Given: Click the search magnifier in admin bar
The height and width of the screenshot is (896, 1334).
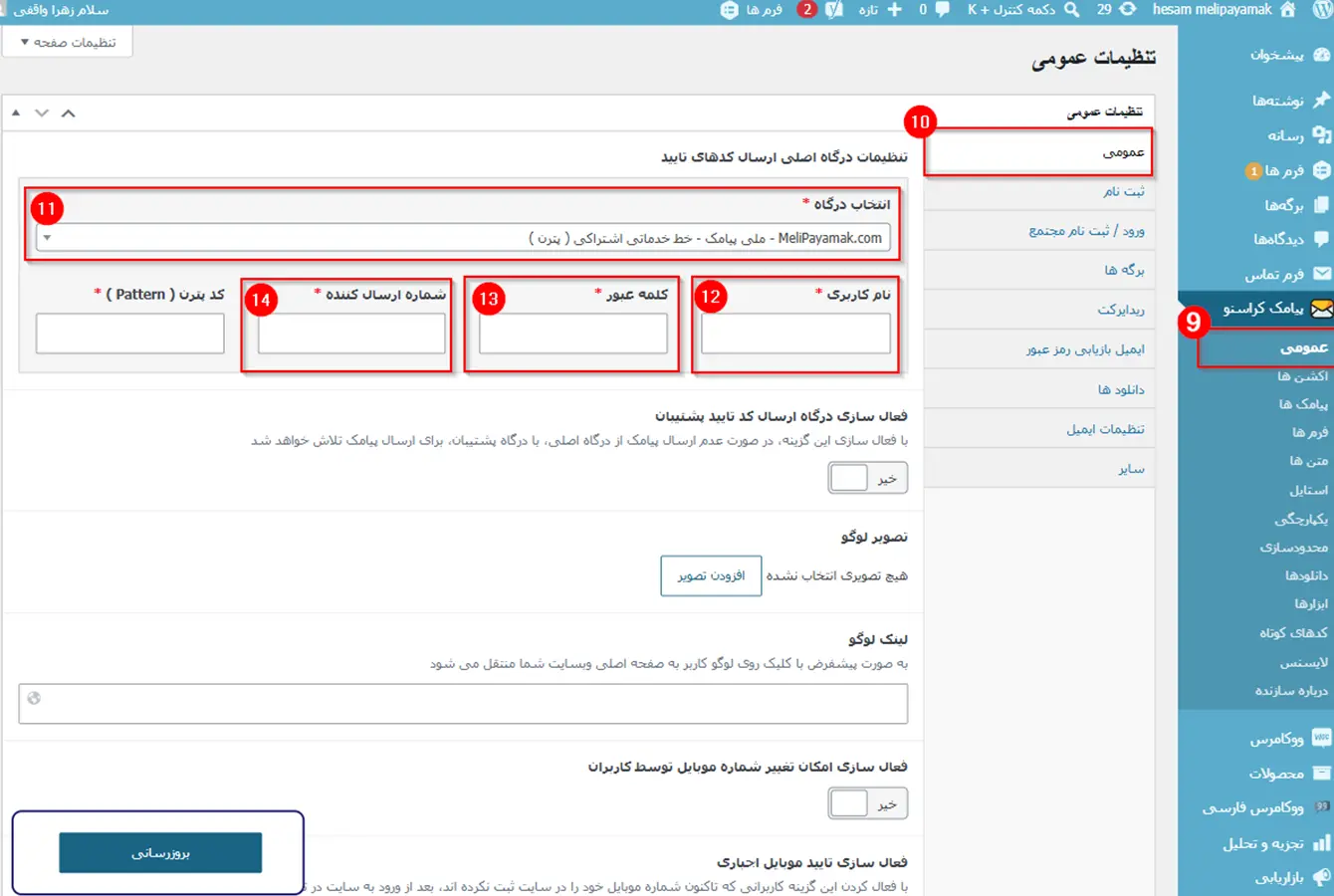Looking at the screenshot, I should click(1071, 10).
